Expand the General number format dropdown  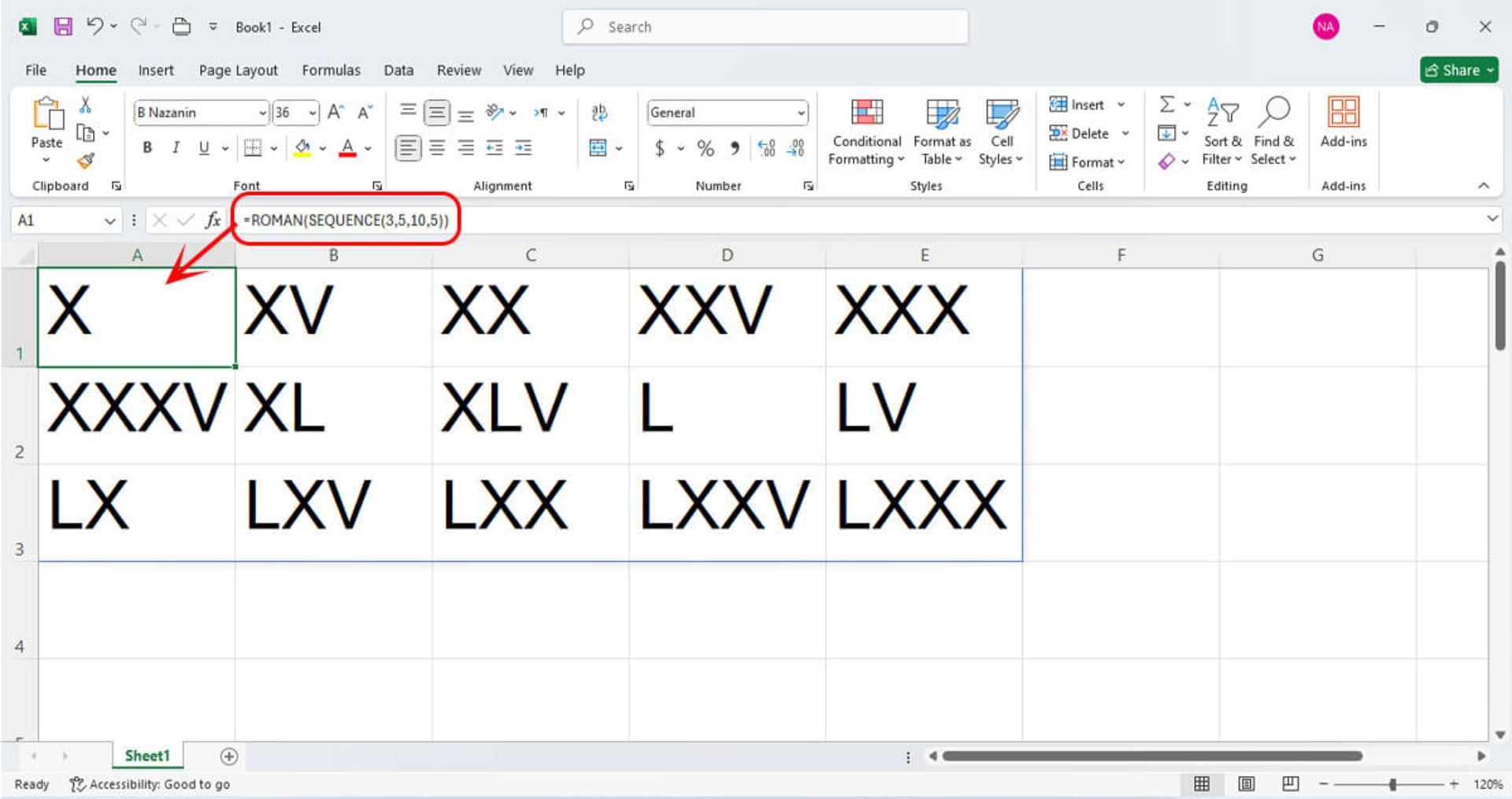pyautogui.click(x=801, y=113)
